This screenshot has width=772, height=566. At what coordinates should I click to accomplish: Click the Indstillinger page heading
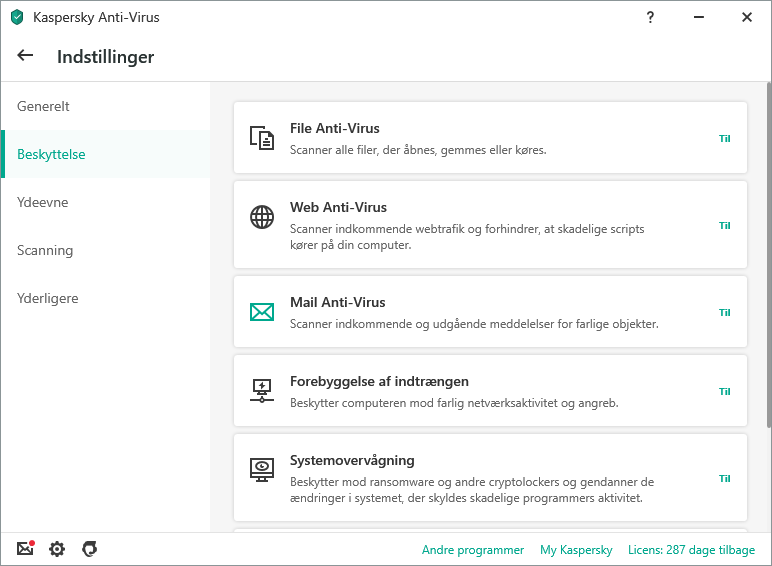pyautogui.click(x=105, y=57)
